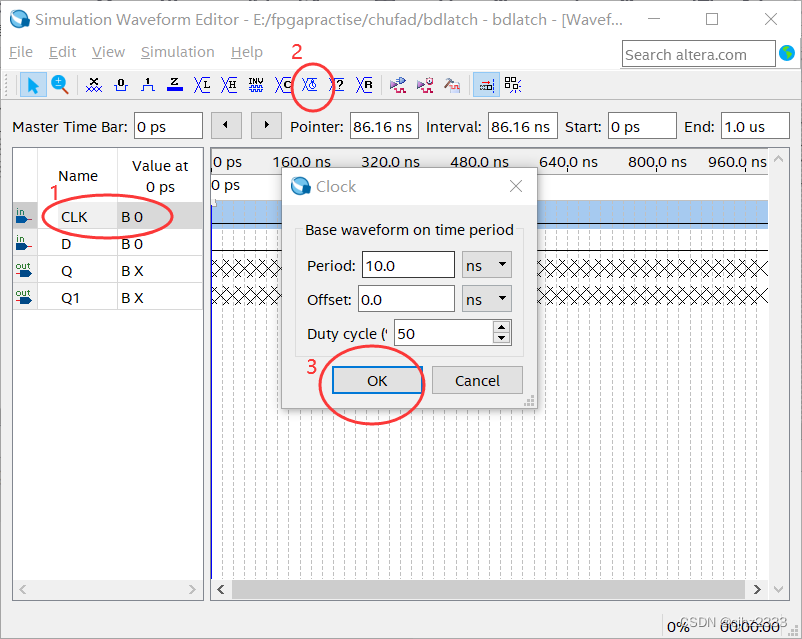Click the Start time field
The width and height of the screenshot is (802, 639).
[x=642, y=126]
